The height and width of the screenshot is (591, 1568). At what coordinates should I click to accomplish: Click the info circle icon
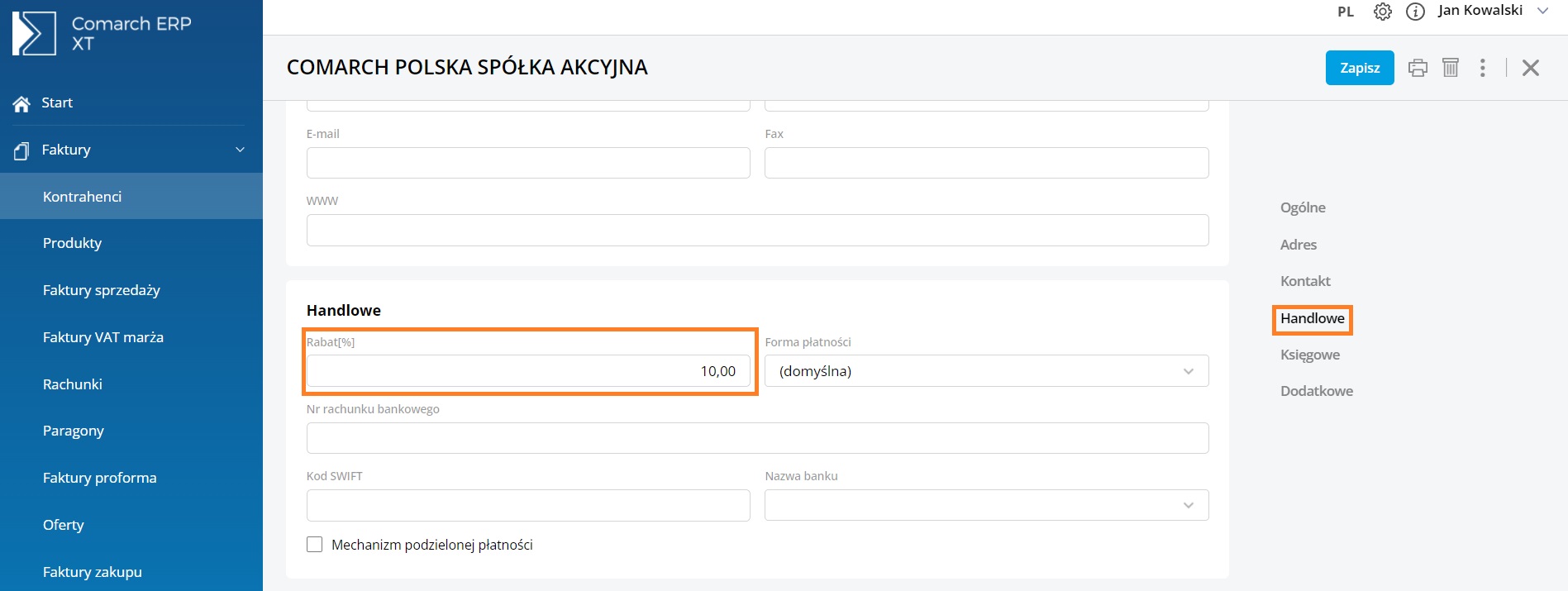click(1416, 12)
